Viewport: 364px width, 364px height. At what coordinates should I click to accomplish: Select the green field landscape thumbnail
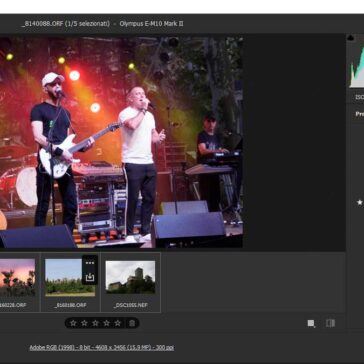(70, 278)
